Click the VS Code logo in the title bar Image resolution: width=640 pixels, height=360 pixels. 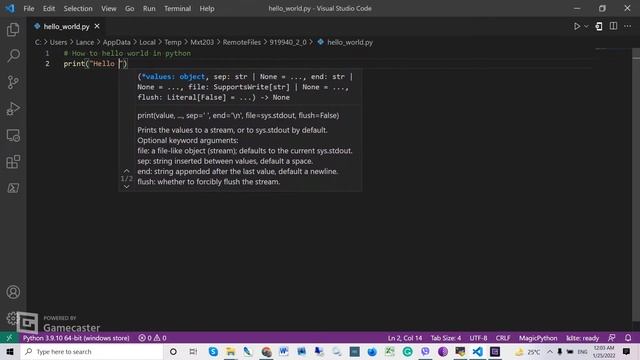pyautogui.click(x=10, y=8)
